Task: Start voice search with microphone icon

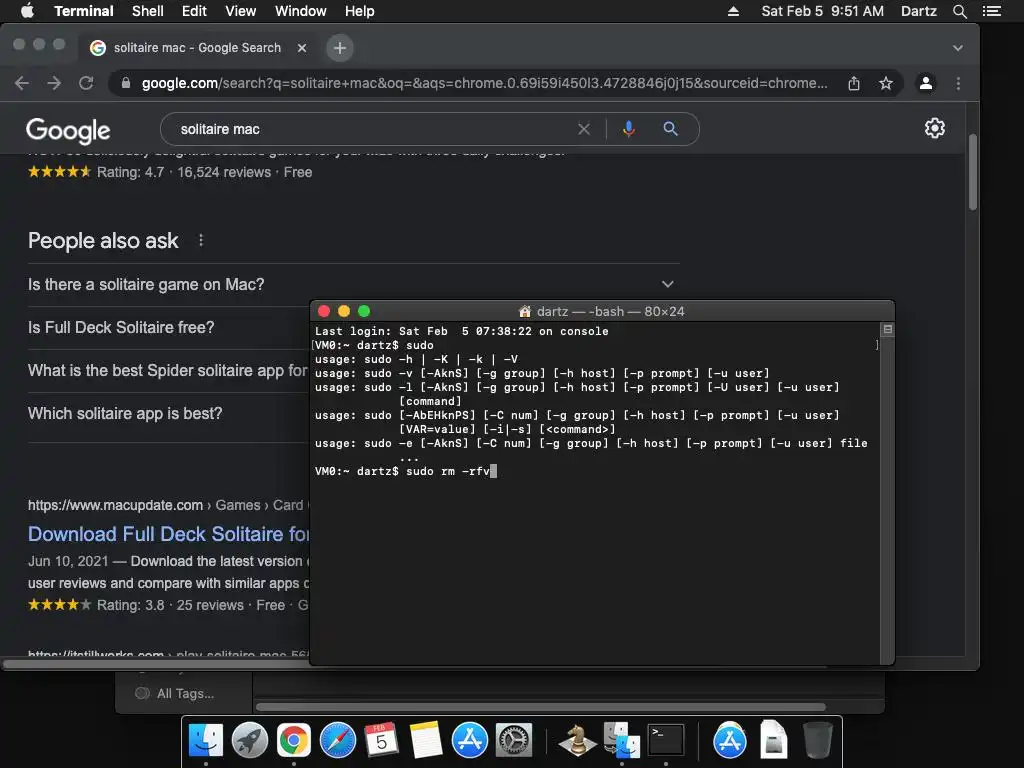Action: (628, 129)
